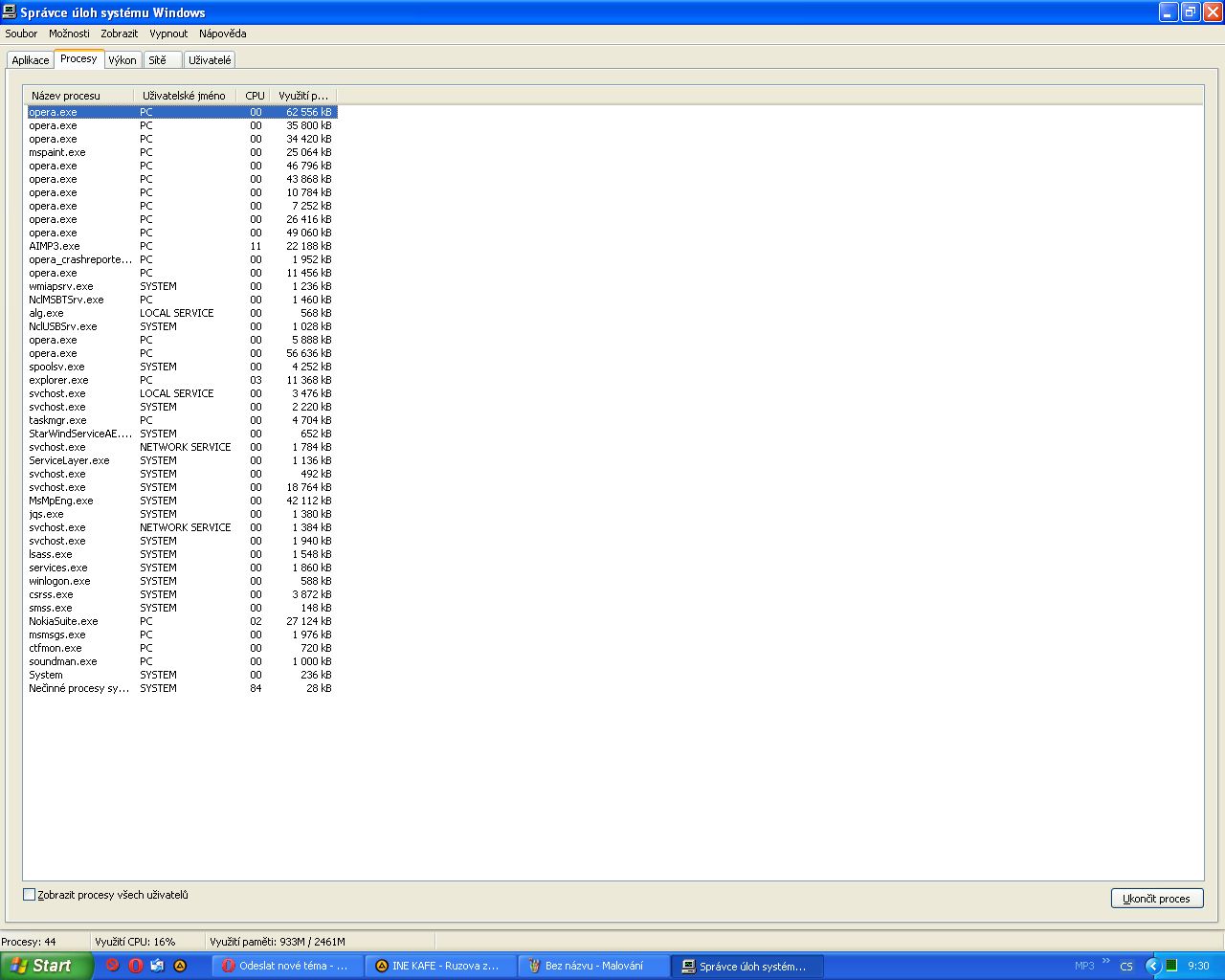Click green Task Manager tray icon
1225x980 pixels.
[x=1170, y=966]
